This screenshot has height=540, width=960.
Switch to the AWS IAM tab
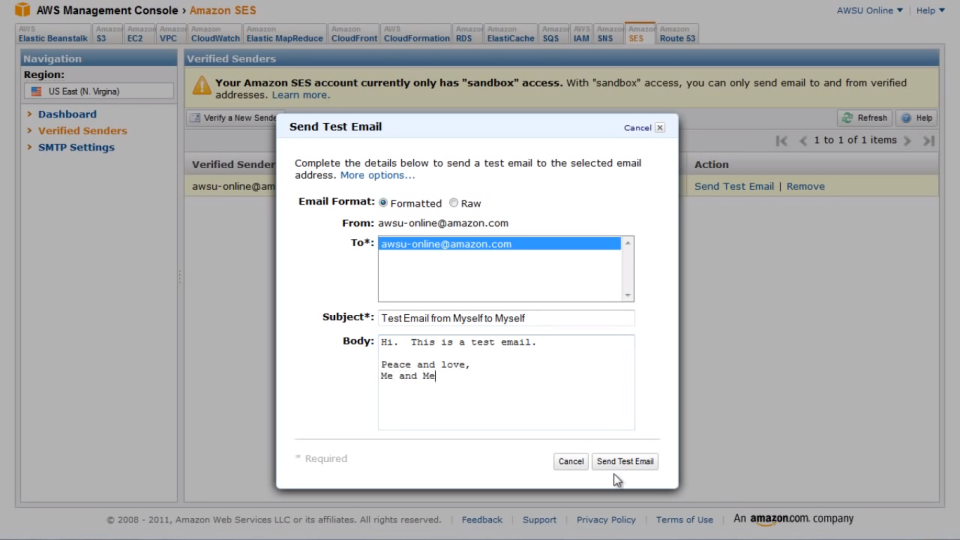tap(581, 34)
